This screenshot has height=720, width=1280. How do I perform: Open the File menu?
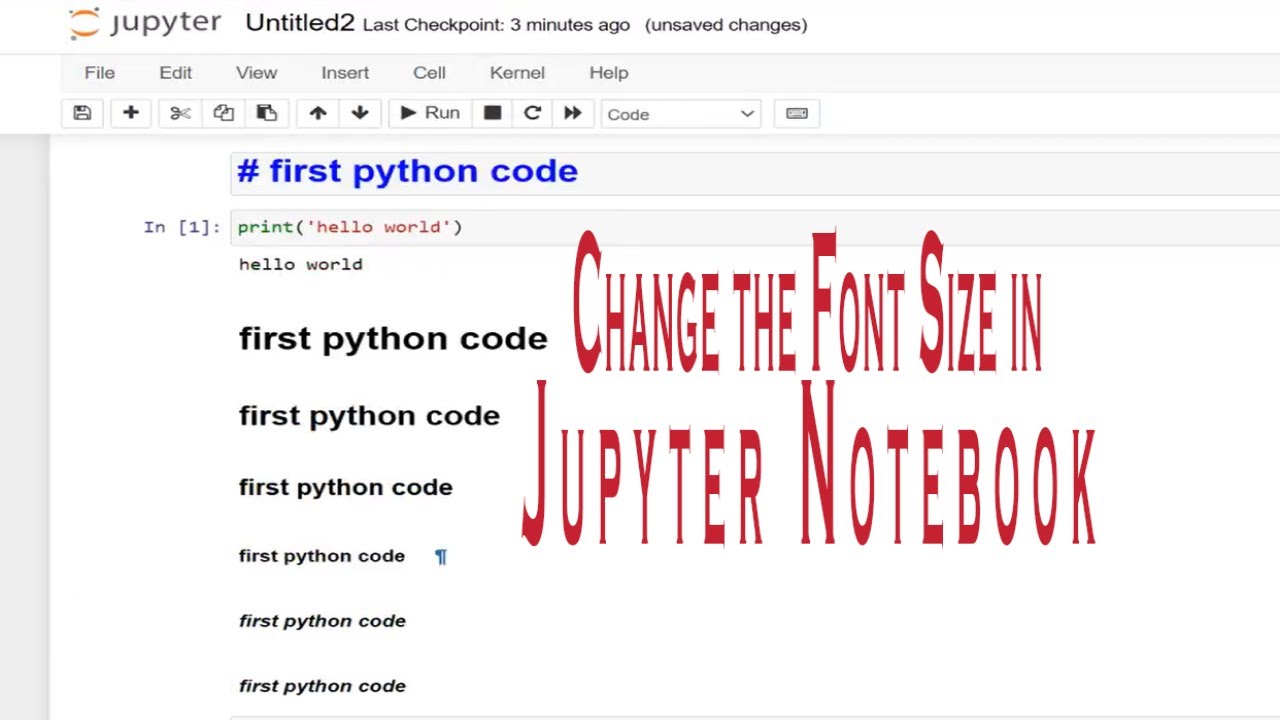100,73
